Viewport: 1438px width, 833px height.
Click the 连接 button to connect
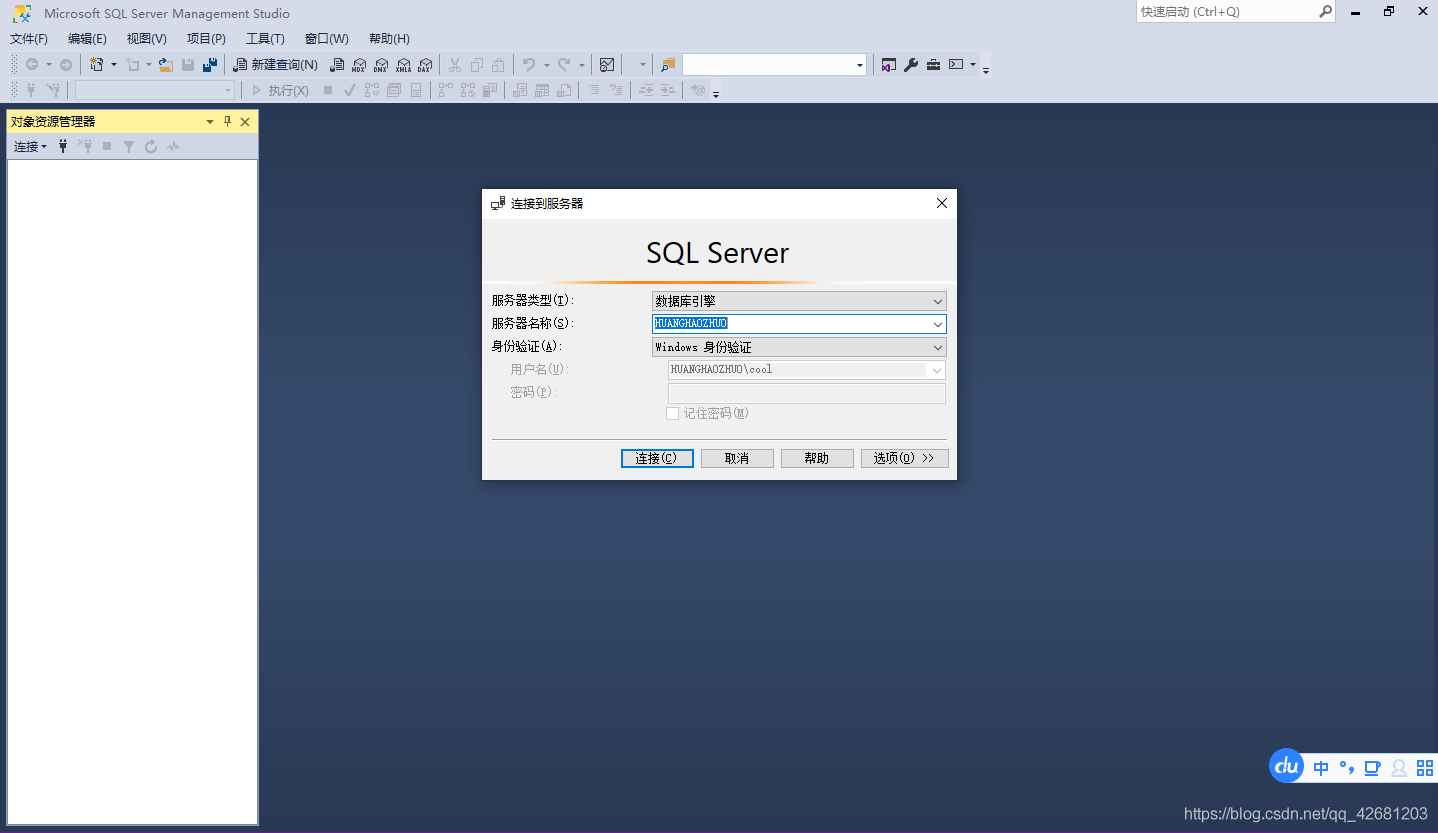click(656, 458)
